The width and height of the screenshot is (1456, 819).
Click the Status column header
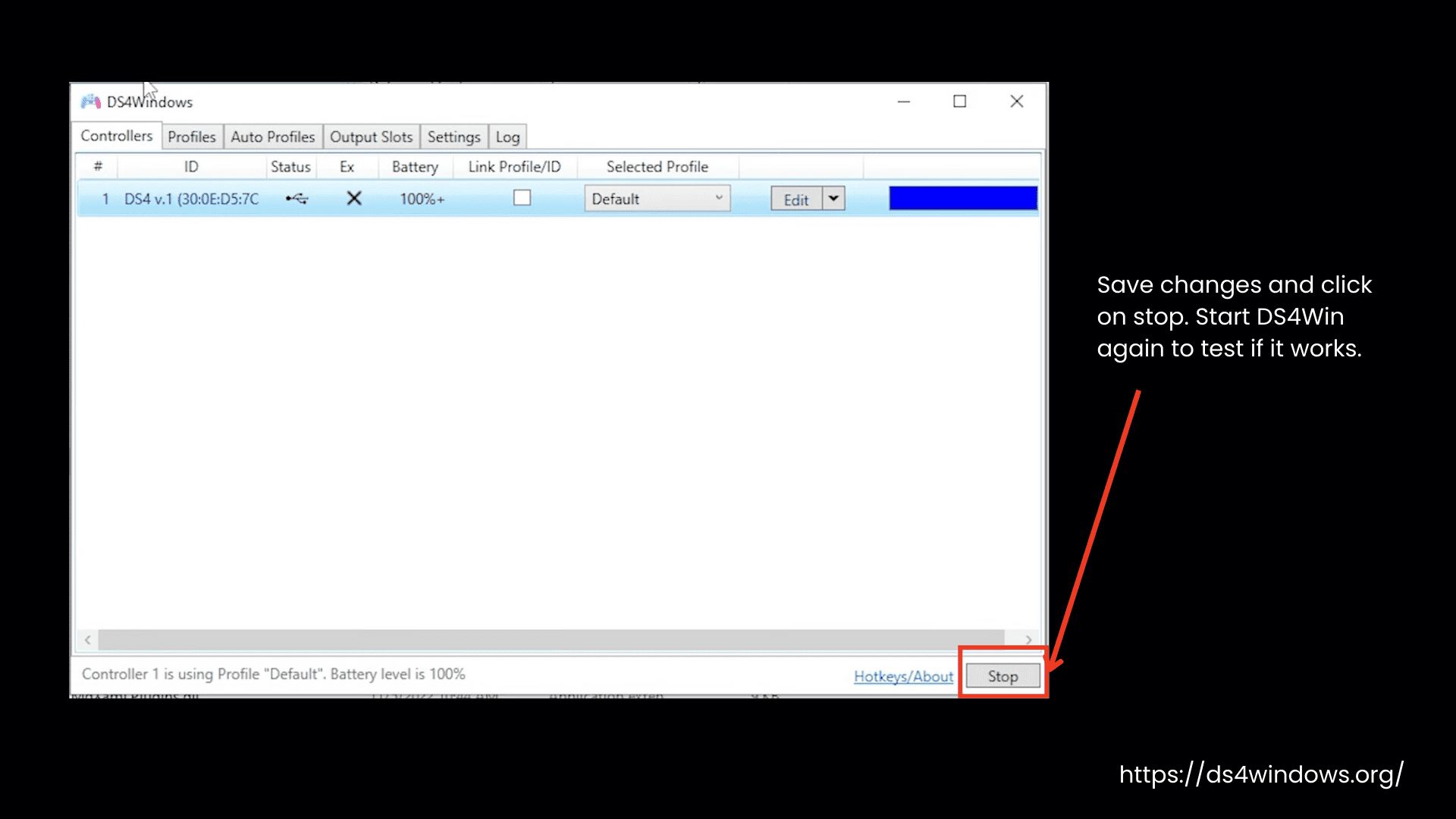tap(290, 167)
